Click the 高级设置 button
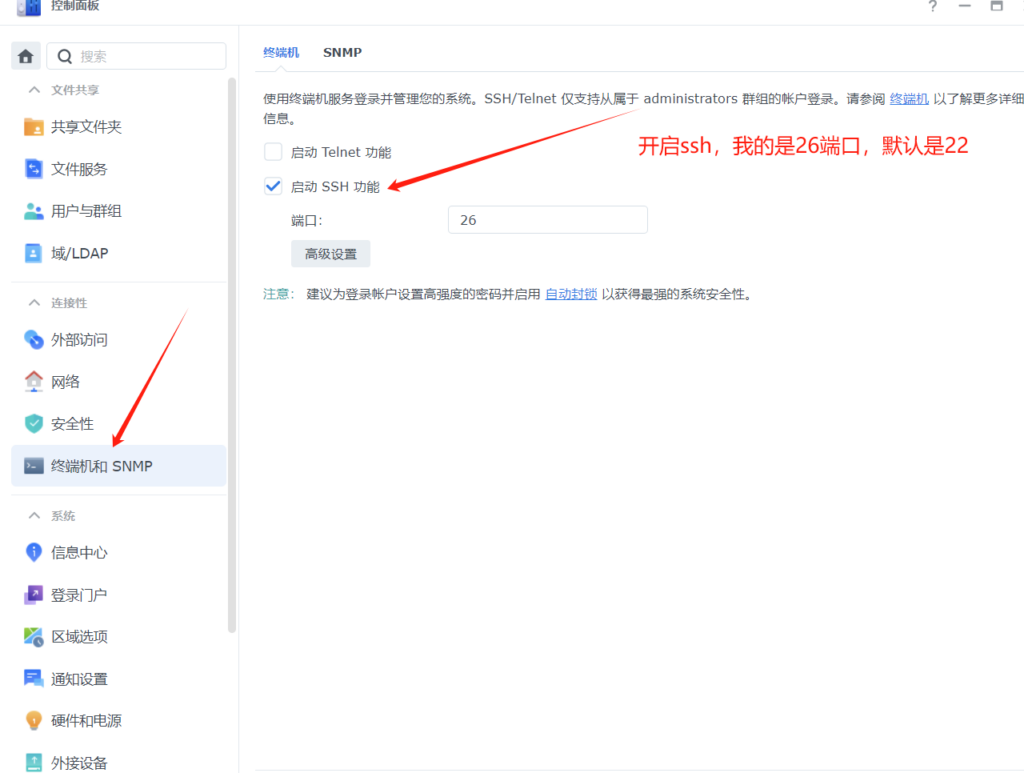 [x=330, y=253]
